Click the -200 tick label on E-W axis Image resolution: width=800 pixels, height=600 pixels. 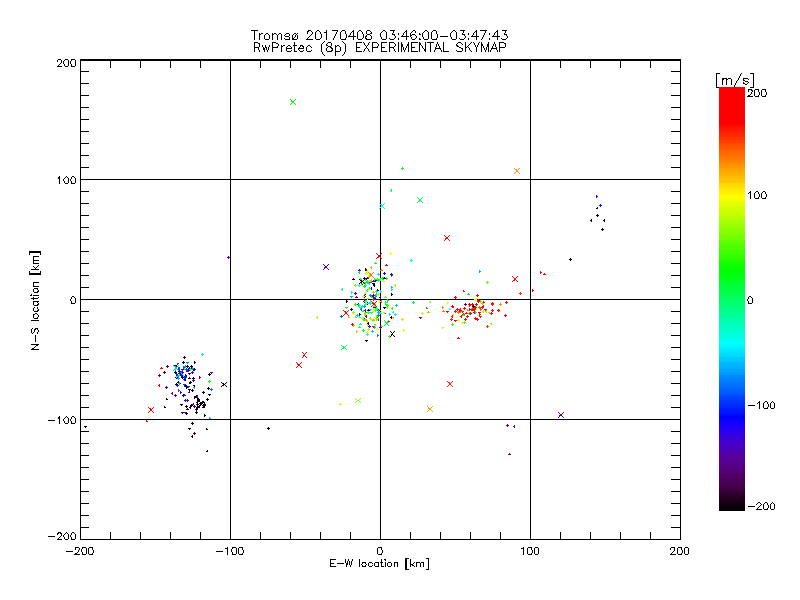80,551
